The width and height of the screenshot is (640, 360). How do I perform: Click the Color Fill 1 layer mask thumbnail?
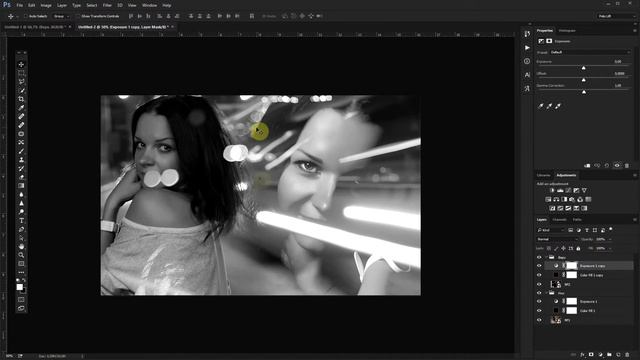[x=571, y=311]
